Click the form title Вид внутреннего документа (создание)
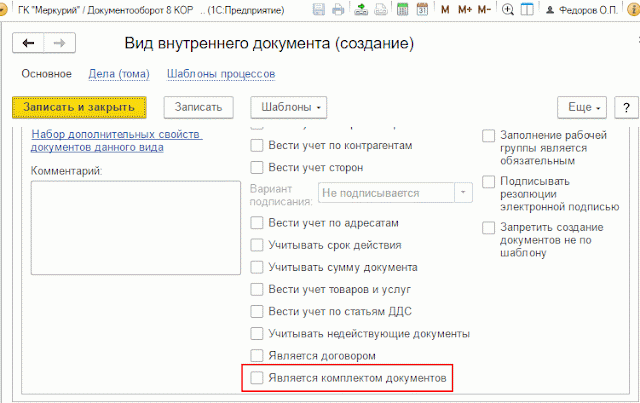 click(269, 43)
